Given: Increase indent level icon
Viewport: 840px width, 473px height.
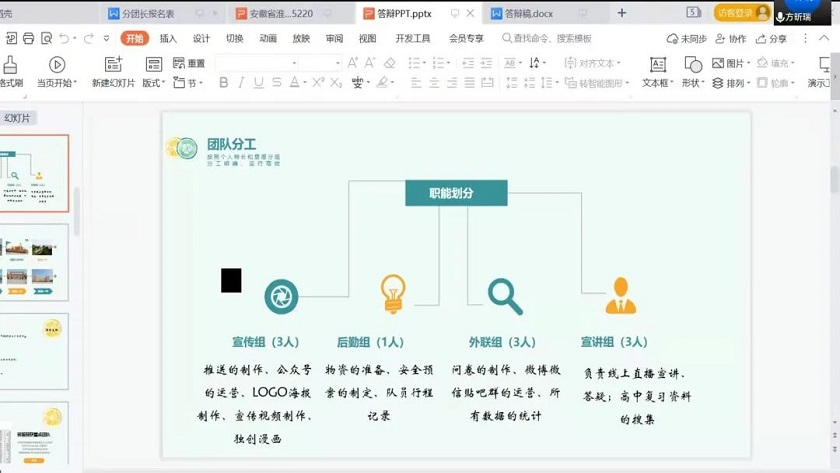Looking at the screenshot, I should (x=486, y=63).
